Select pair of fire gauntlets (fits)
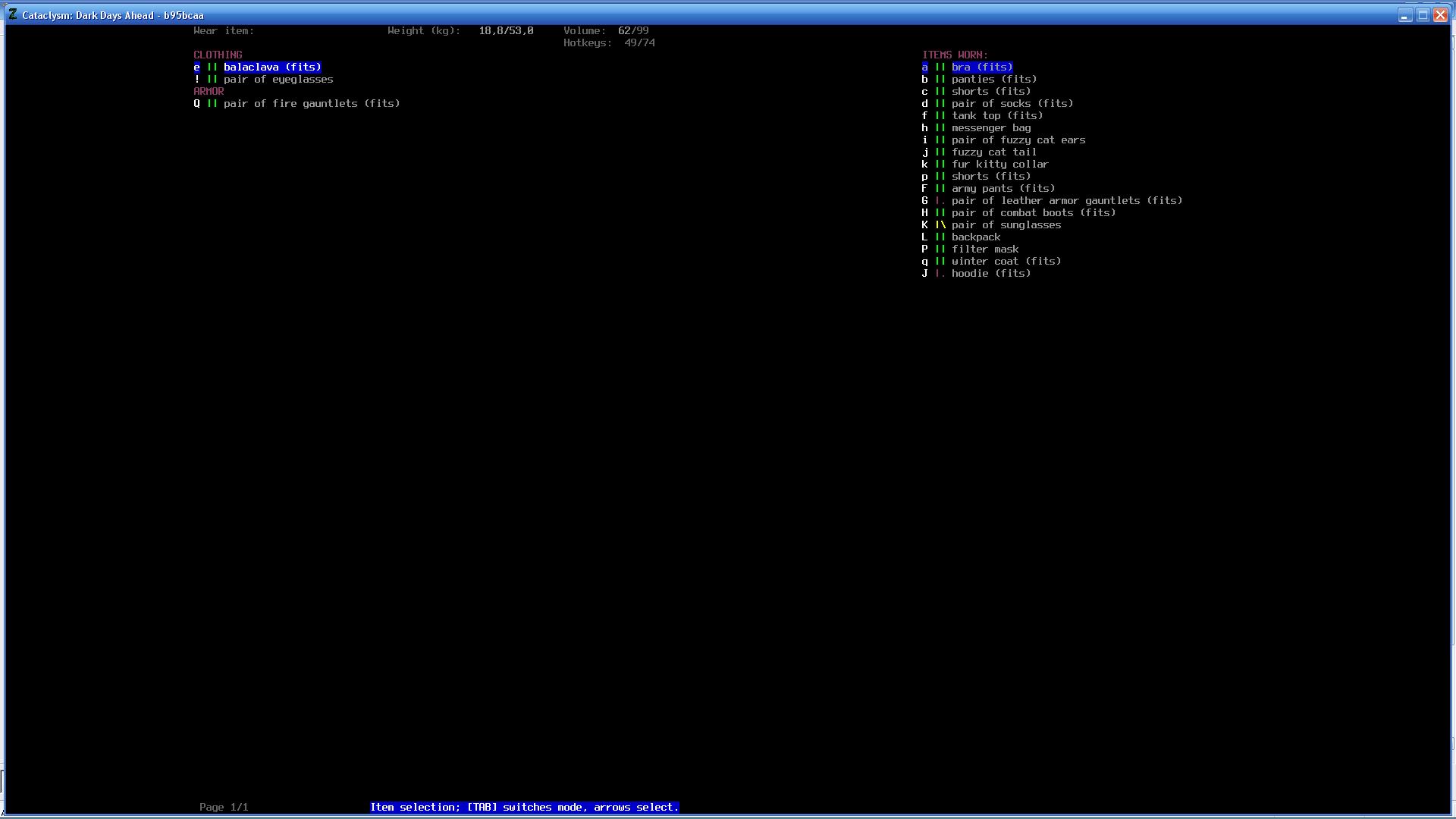The width and height of the screenshot is (1456, 819). click(x=311, y=103)
